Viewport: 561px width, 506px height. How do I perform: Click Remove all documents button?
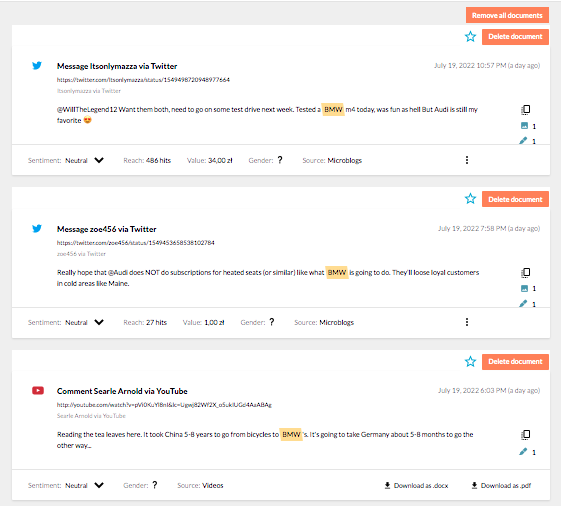[507, 15]
